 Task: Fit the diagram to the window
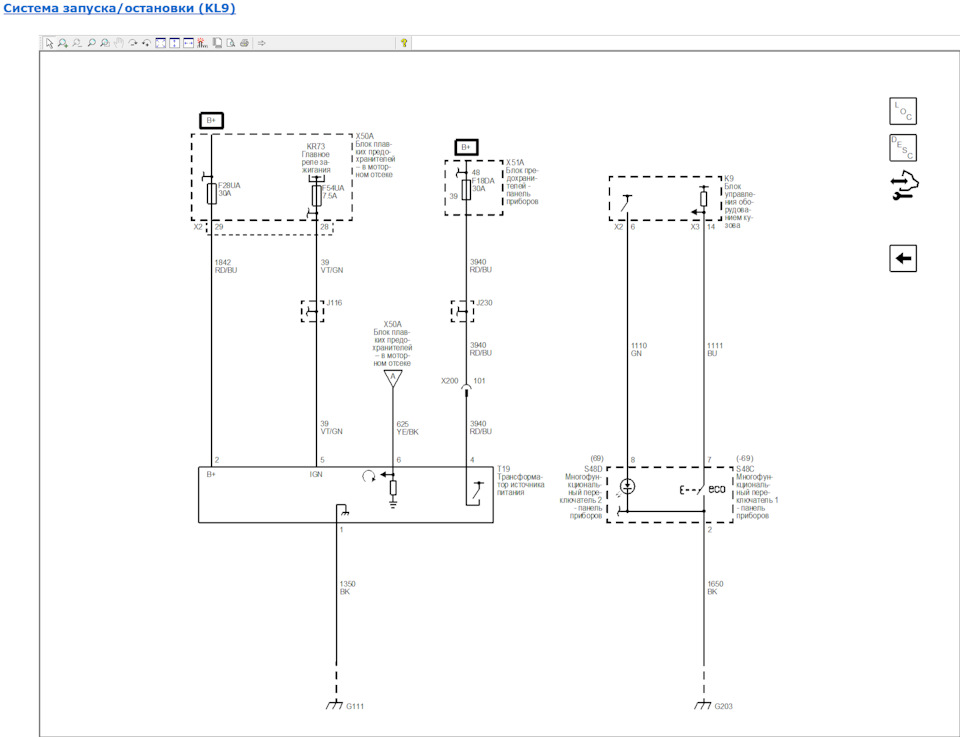(160, 43)
